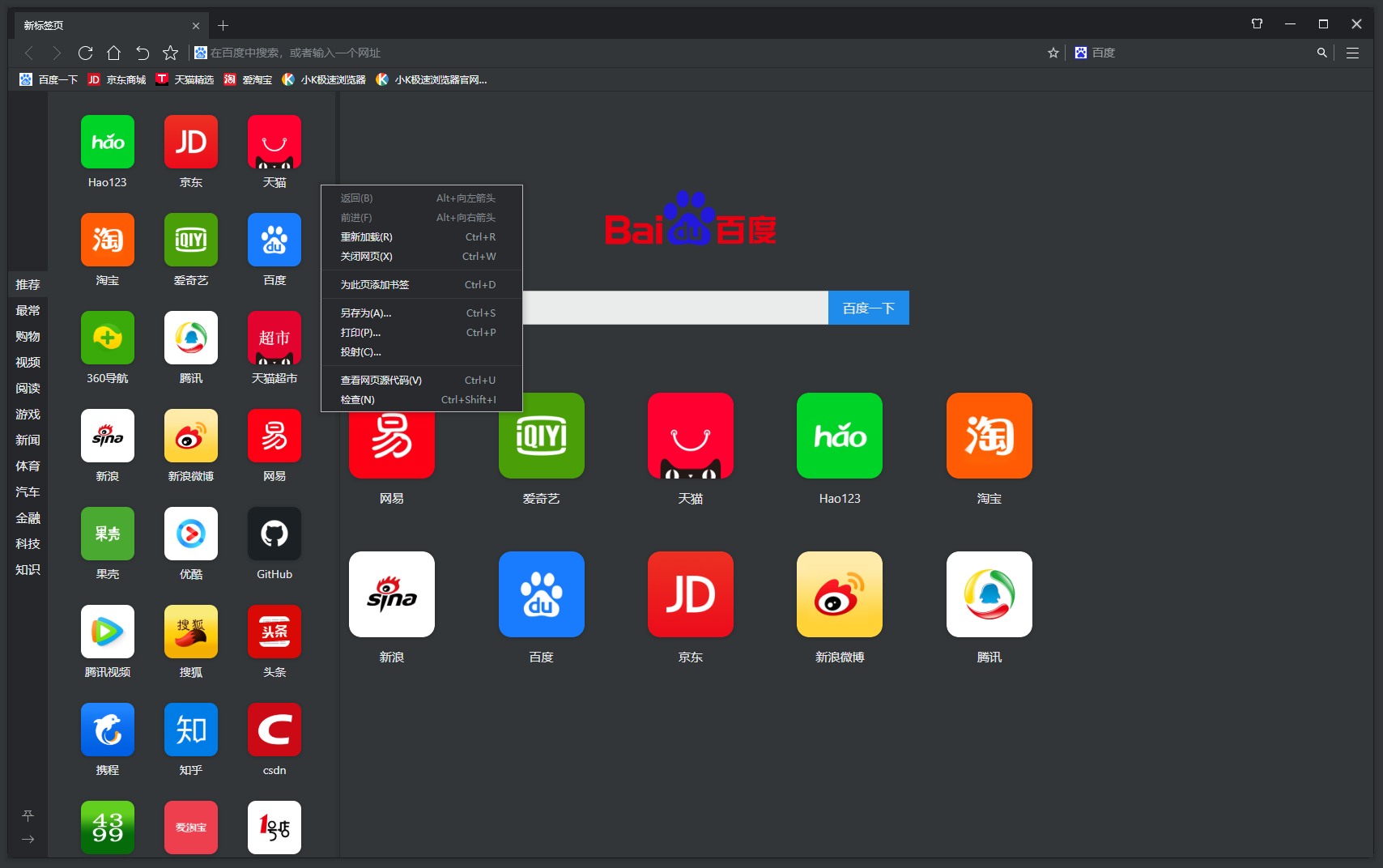Click the Baidu search input box
Viewport: 1383px width, 868px height.
tap(675, 308)
